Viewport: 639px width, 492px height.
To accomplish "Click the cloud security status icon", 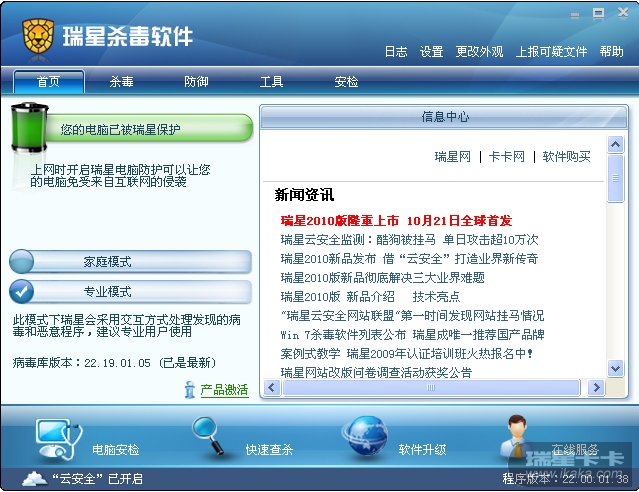I will click(35, 478).
